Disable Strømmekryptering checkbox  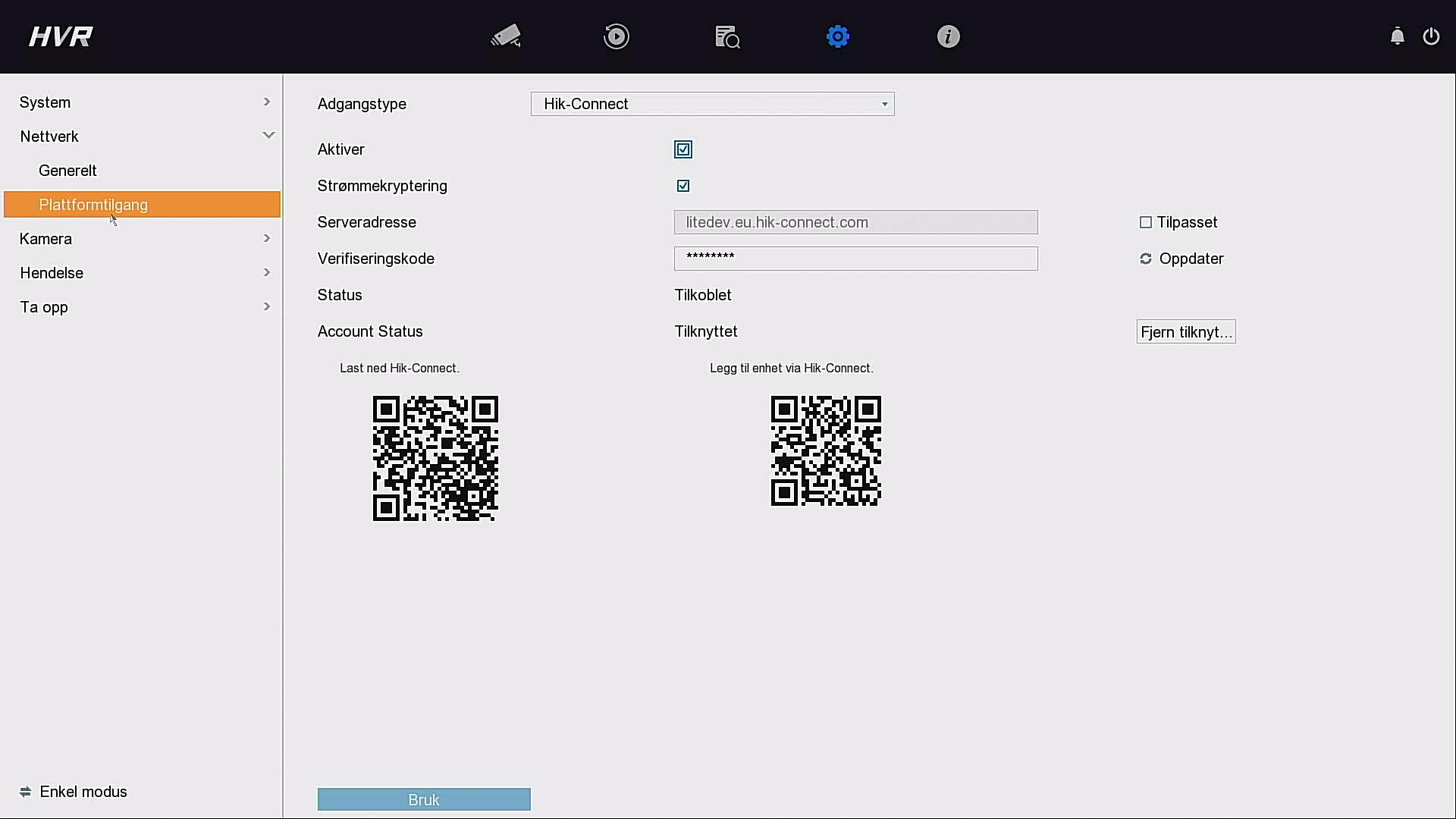pyautogui.click(x=683, y=186)
